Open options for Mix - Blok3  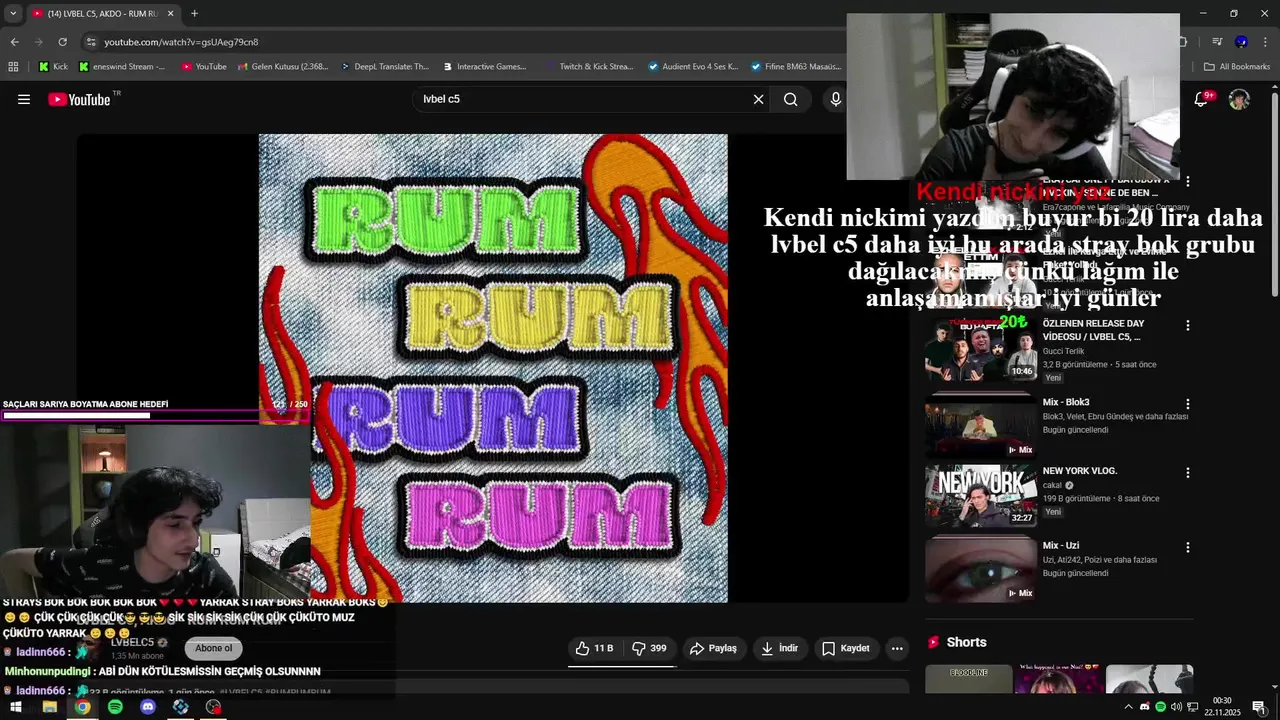pyautogui.click(x=1188, y=403)
